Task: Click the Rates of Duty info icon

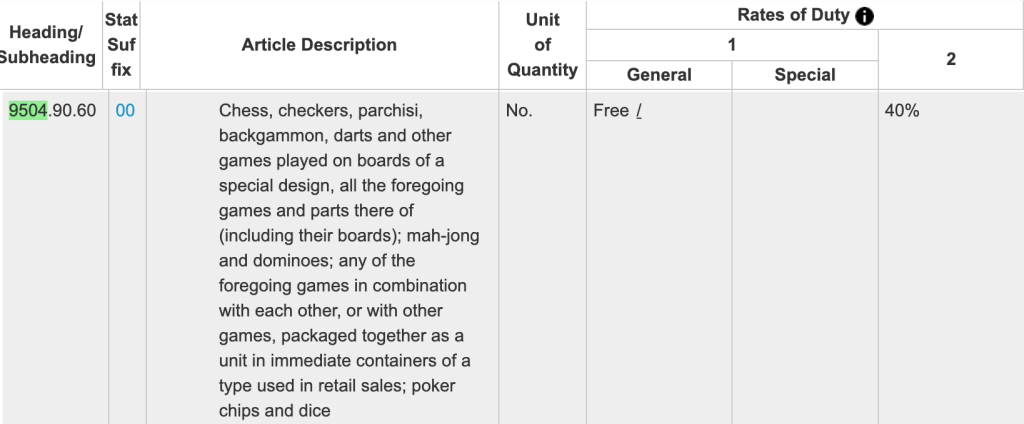Action: pos(864,16)
